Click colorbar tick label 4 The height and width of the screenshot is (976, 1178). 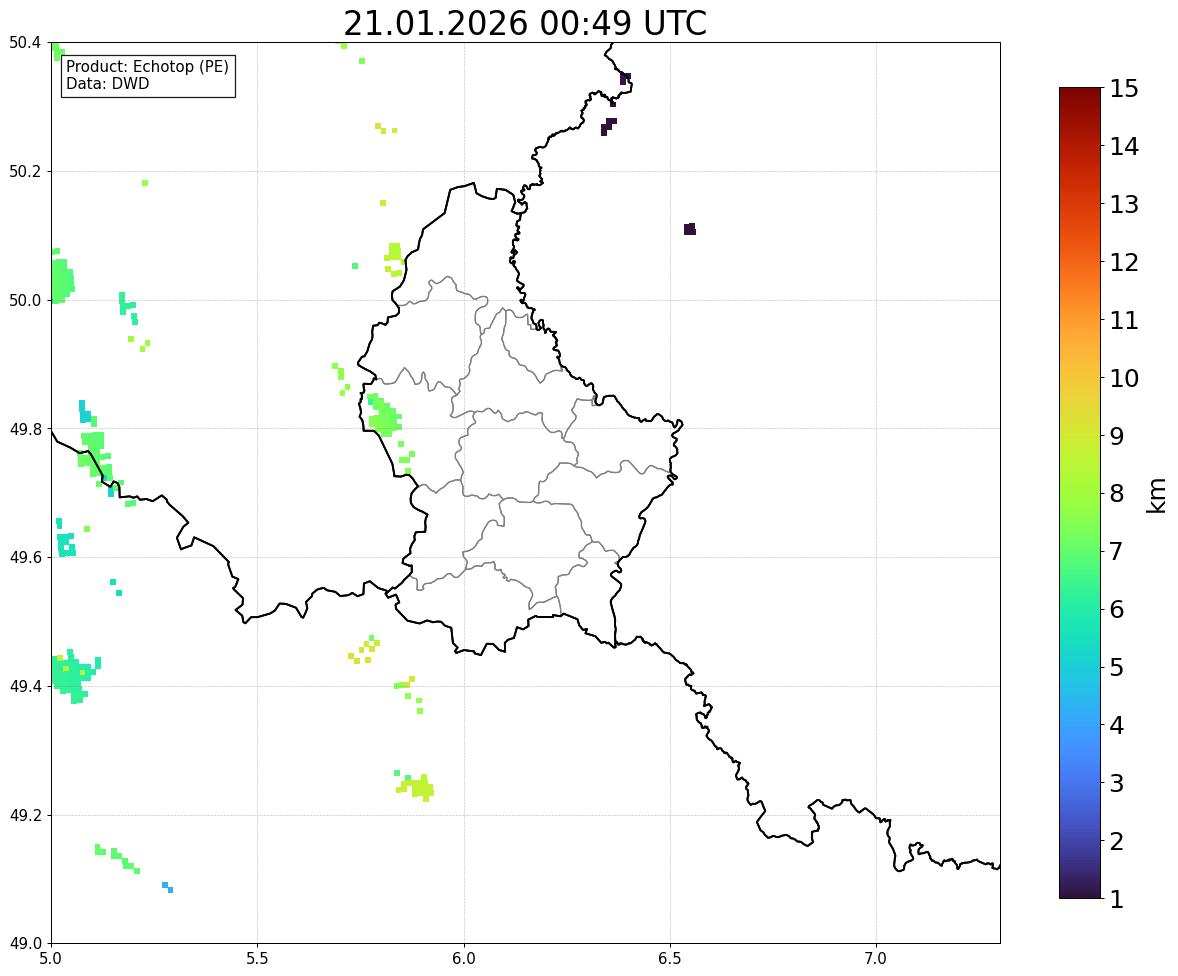1117,725
